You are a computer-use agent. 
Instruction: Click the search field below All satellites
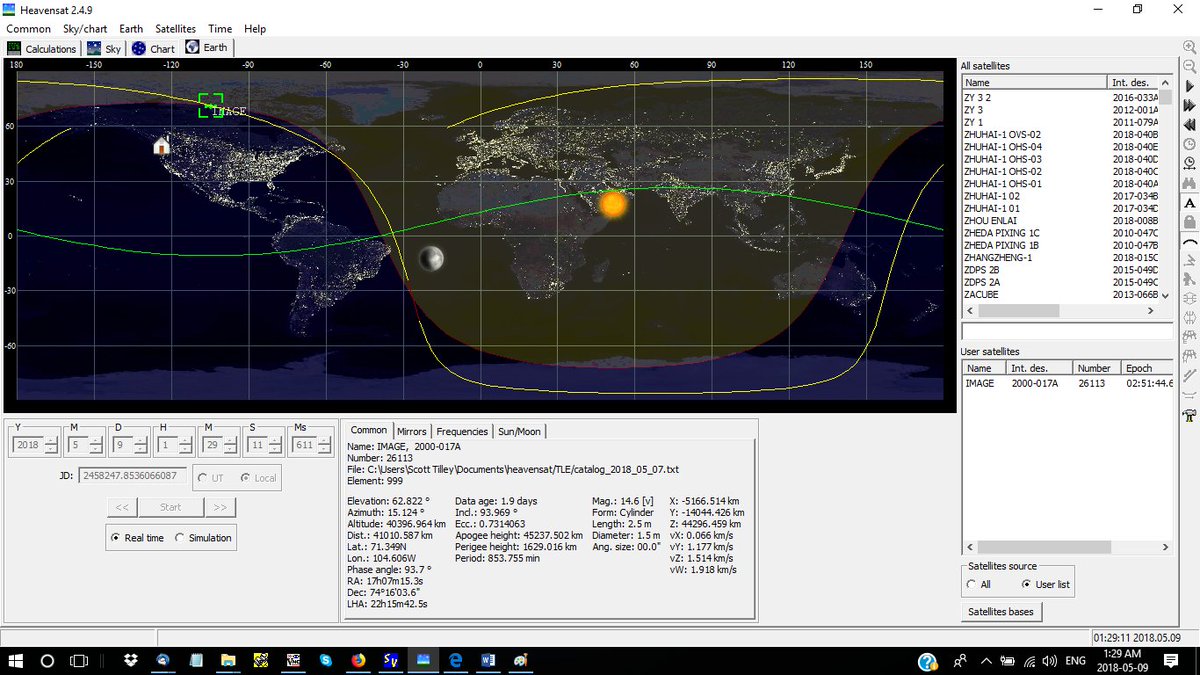1067,331
